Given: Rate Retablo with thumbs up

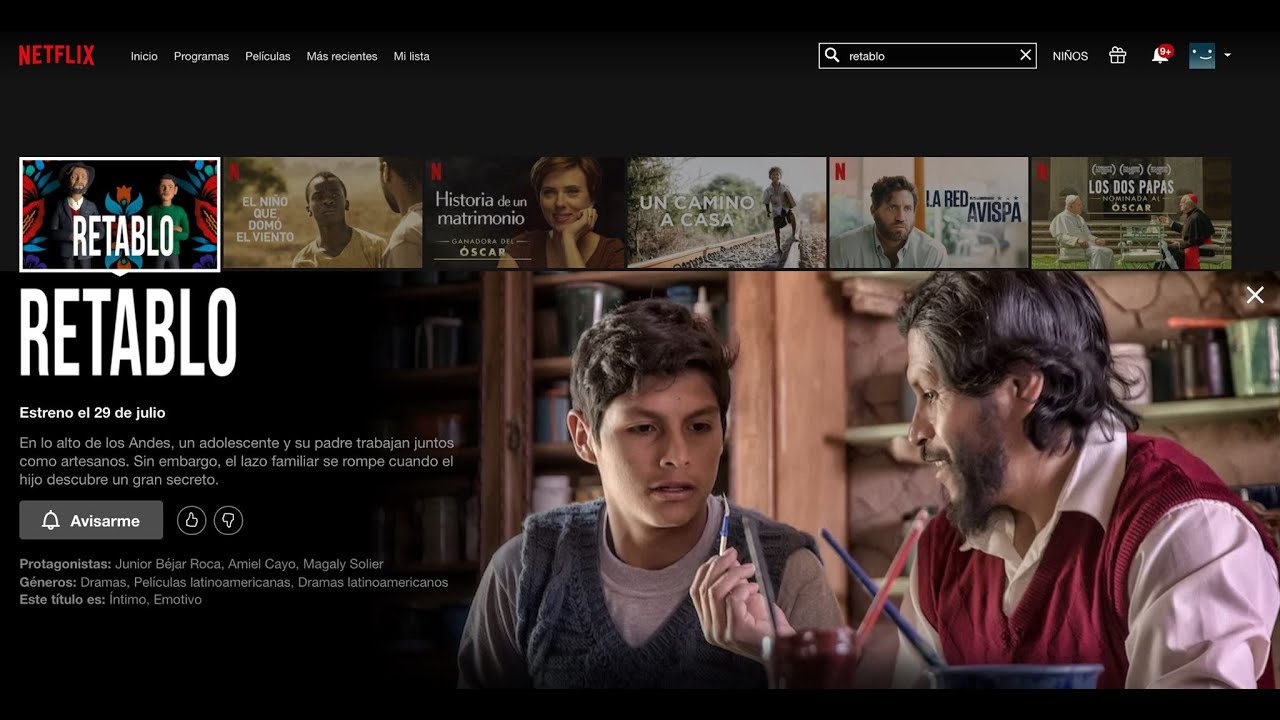Looking at the screenshot, I should [192, 520].
